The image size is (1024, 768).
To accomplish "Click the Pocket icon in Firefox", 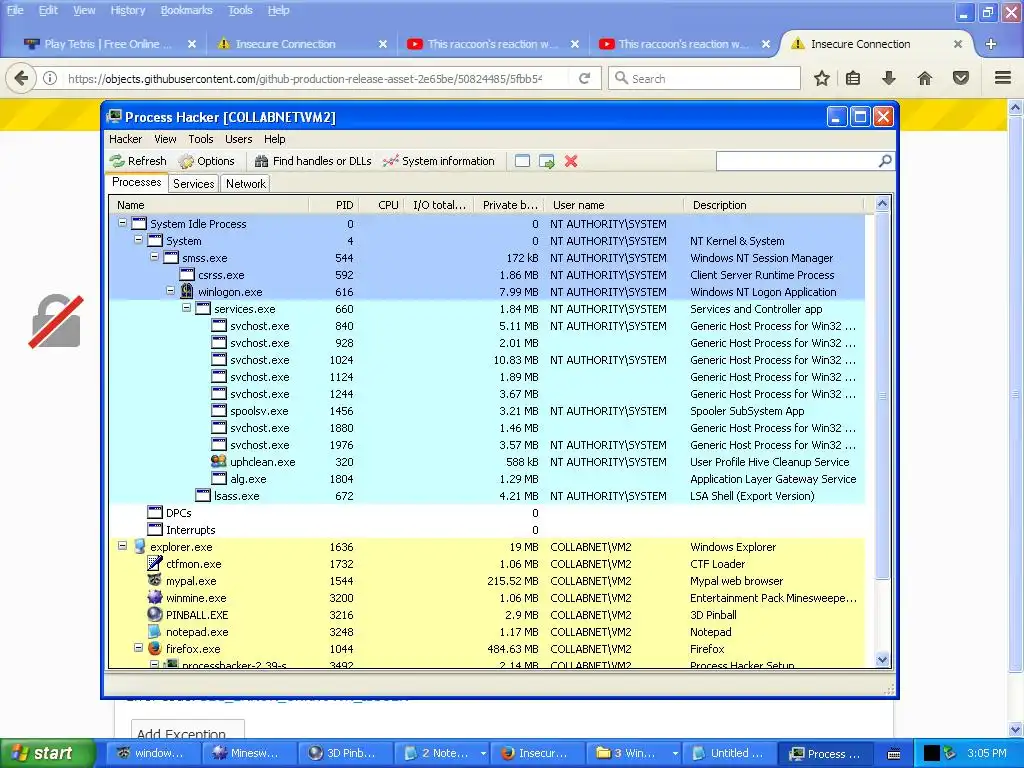I will pos(961,78).
